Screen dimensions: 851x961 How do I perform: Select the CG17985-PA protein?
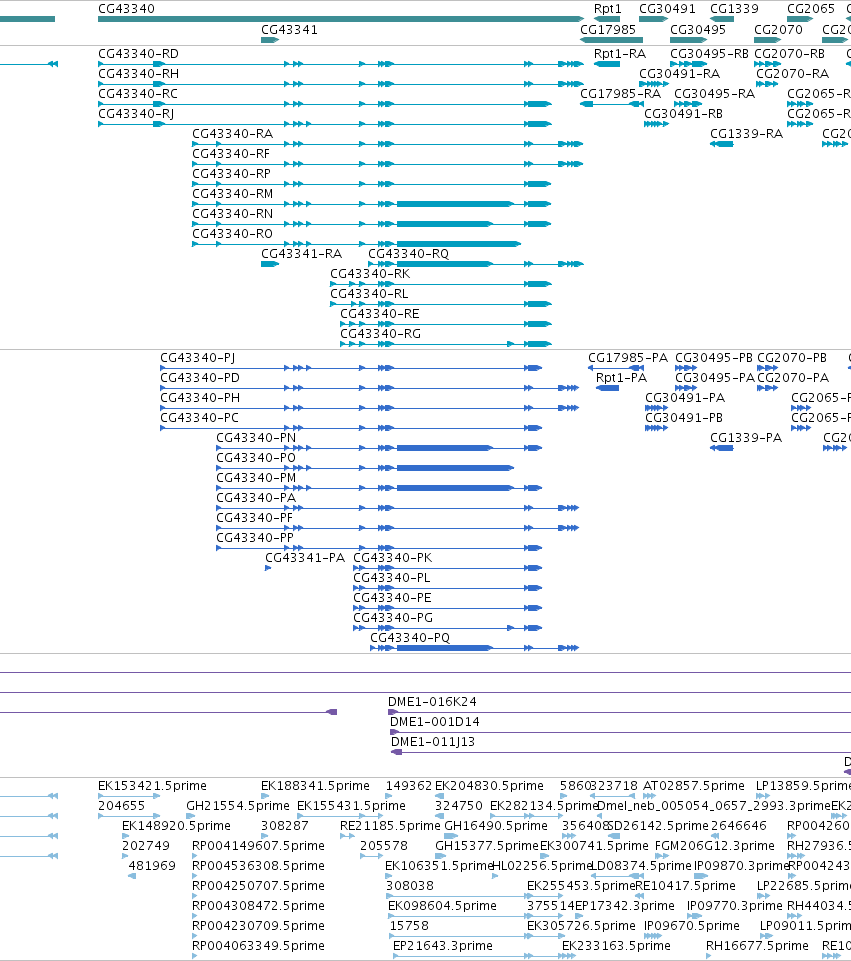[628, 358]
